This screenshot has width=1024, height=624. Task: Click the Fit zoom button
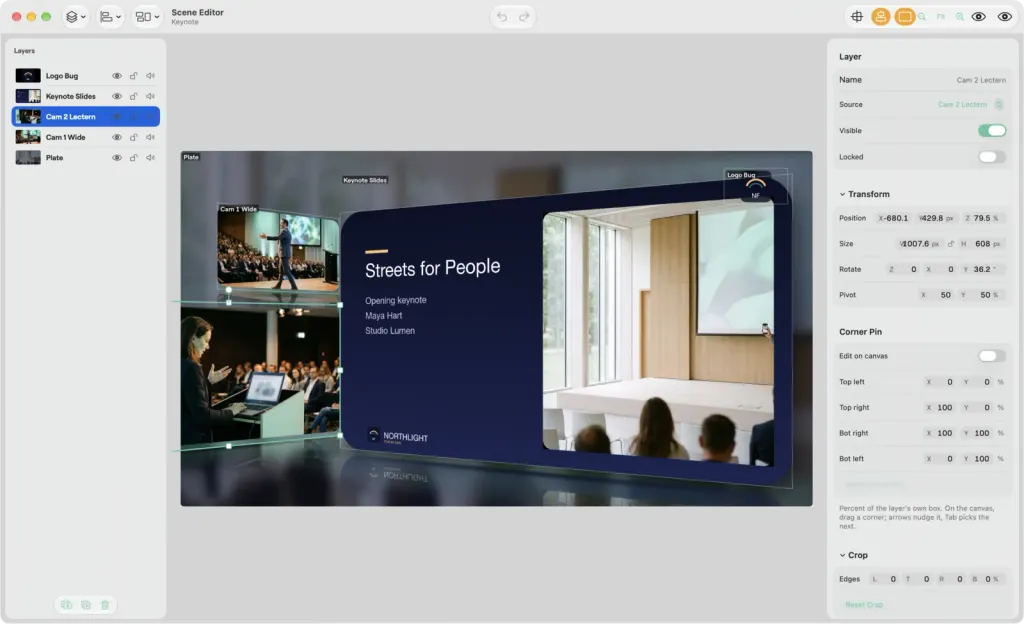pyautogui.click(x=940, y=17)
